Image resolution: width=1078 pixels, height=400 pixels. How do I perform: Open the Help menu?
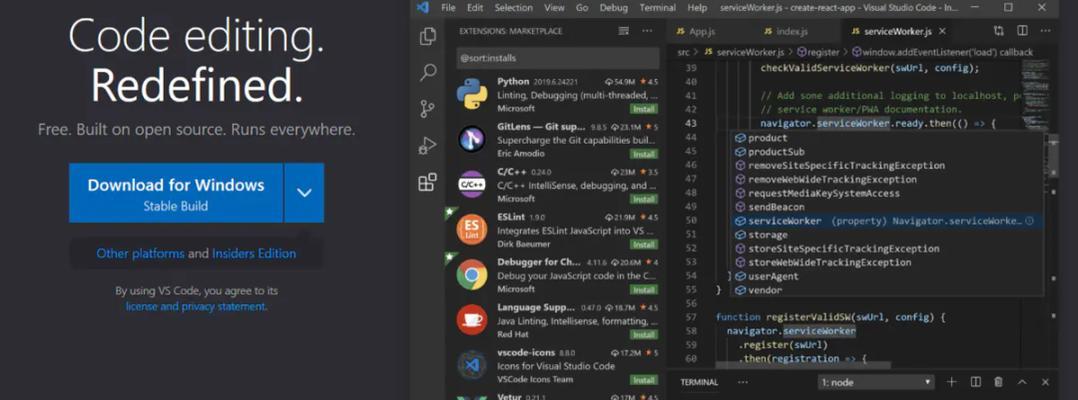[x=697, y=8]
